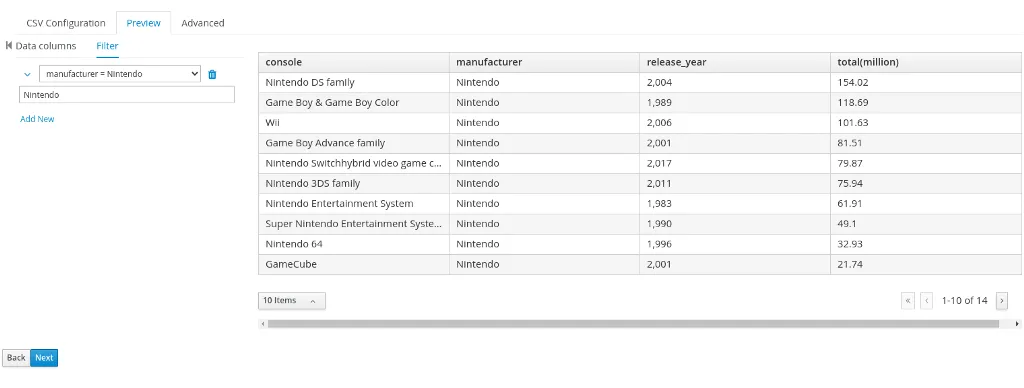Click total value 49.1
Image resolution: width=1024 pixels, height=388 pixels.
[x=926, y=224]
